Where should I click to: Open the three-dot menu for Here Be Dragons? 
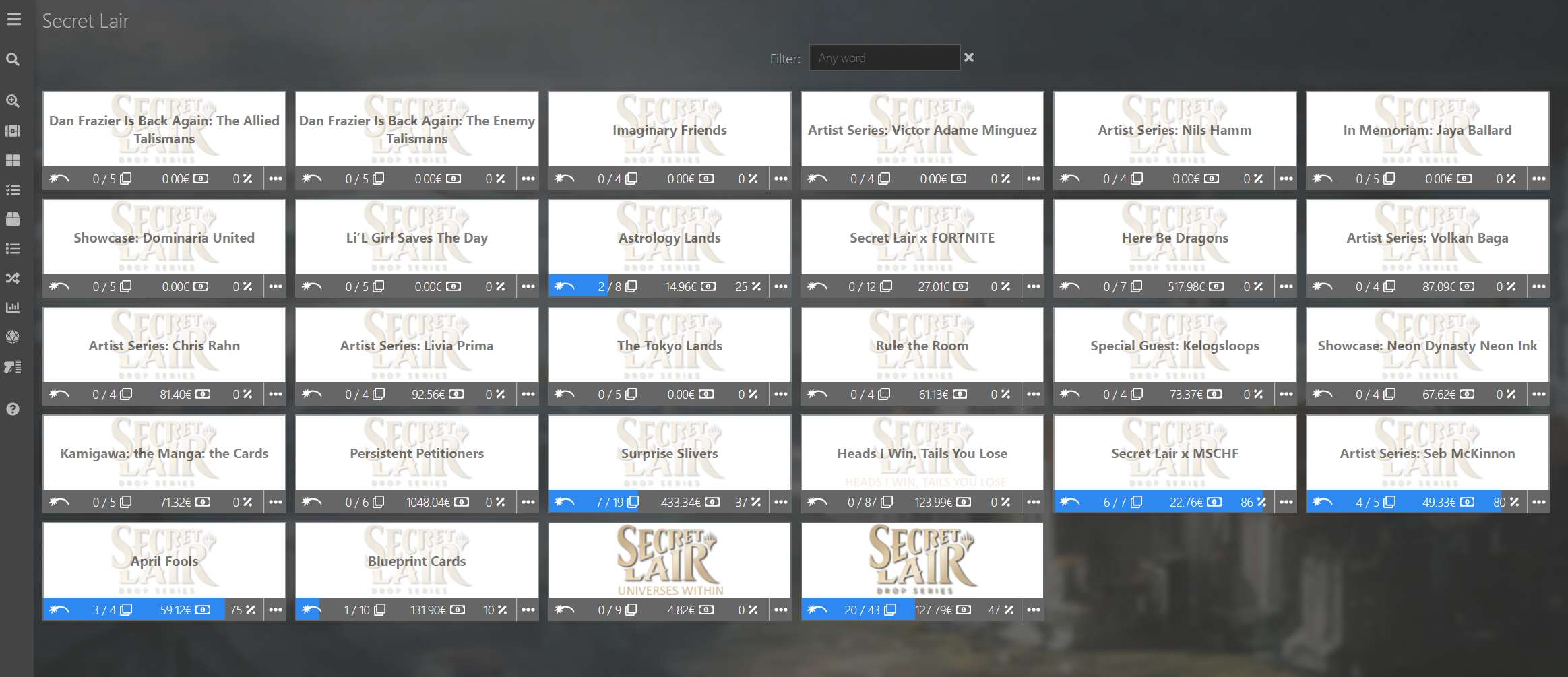(x=1286, y=286)
